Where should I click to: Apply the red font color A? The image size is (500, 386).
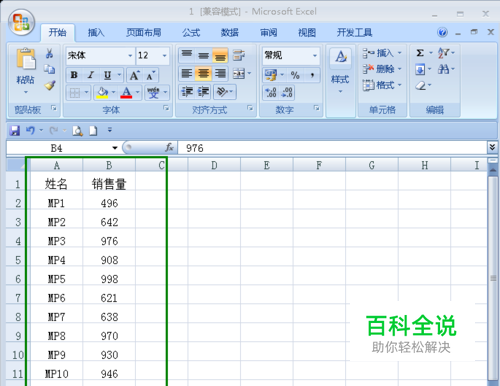click(x=126, y=93)
